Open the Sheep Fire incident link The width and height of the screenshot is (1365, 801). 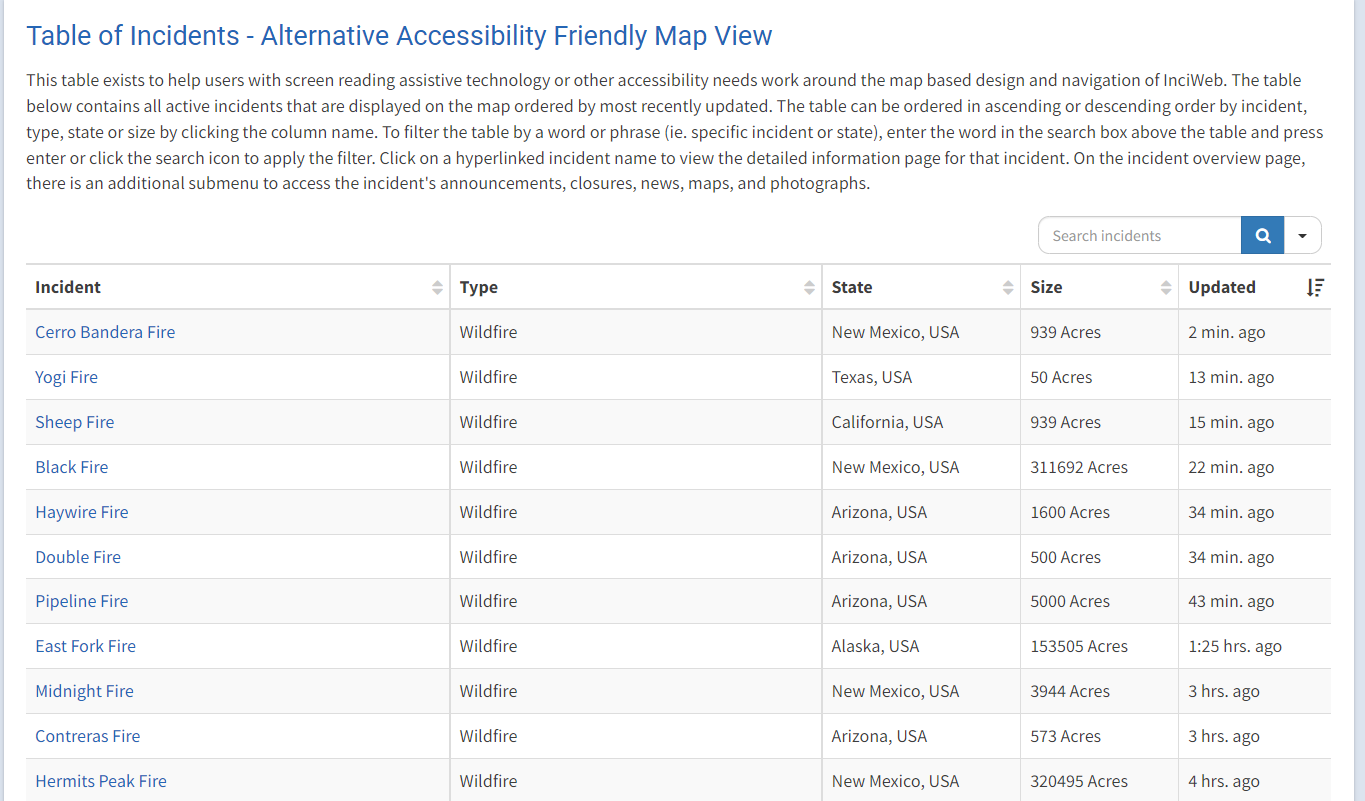[75, 422]
